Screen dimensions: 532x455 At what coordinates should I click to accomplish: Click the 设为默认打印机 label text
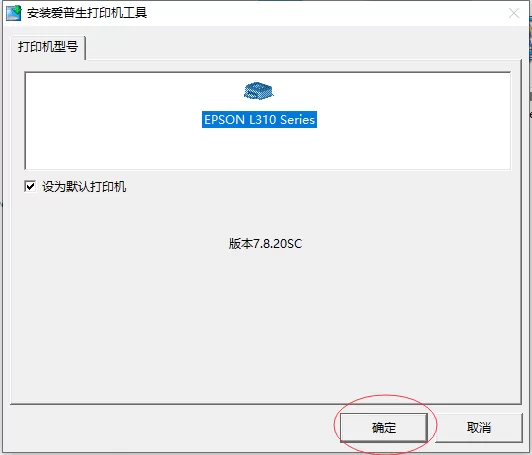coord(84,187)
